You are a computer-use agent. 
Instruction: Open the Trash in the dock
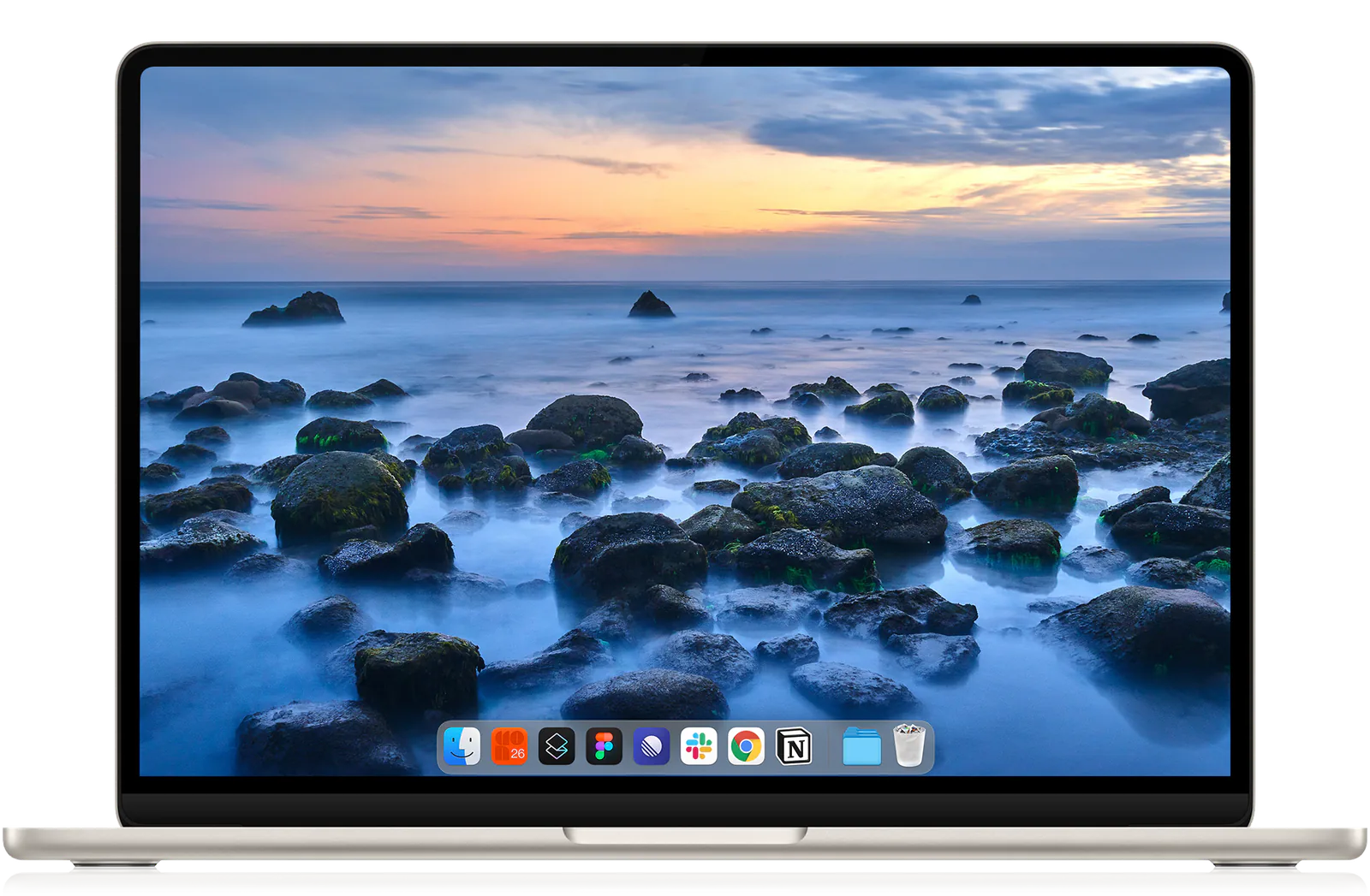[x=909, y=745]
